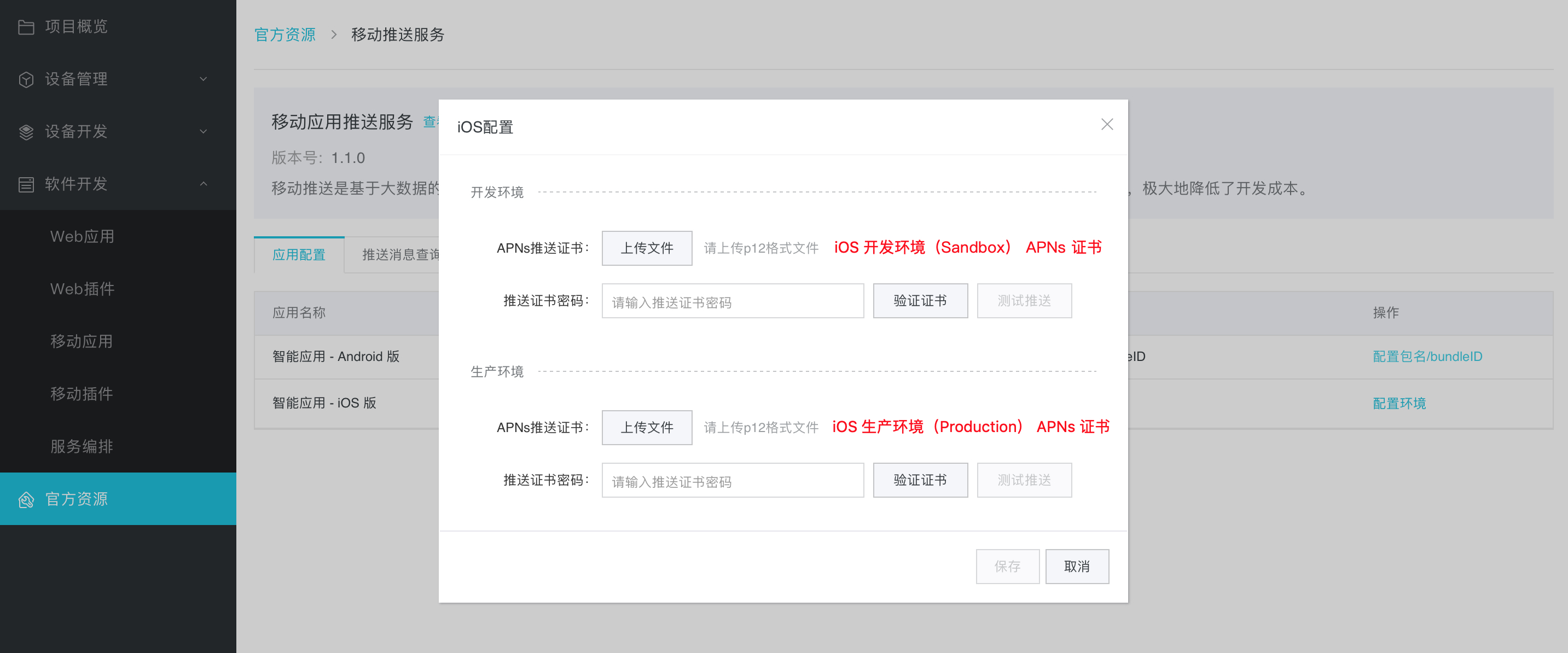Click the 设备管理 cube icon
This screenshot has height=653, width=1568.
[26, 79]
